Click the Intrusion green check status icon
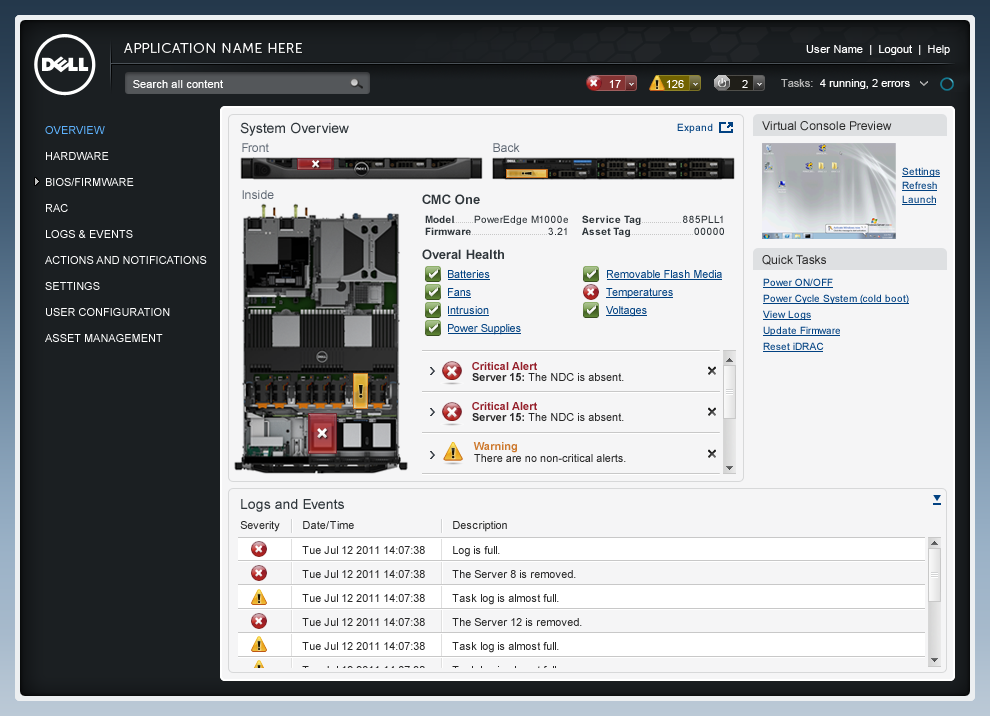The height and width of the screenshot is (716, 990). 432,310
